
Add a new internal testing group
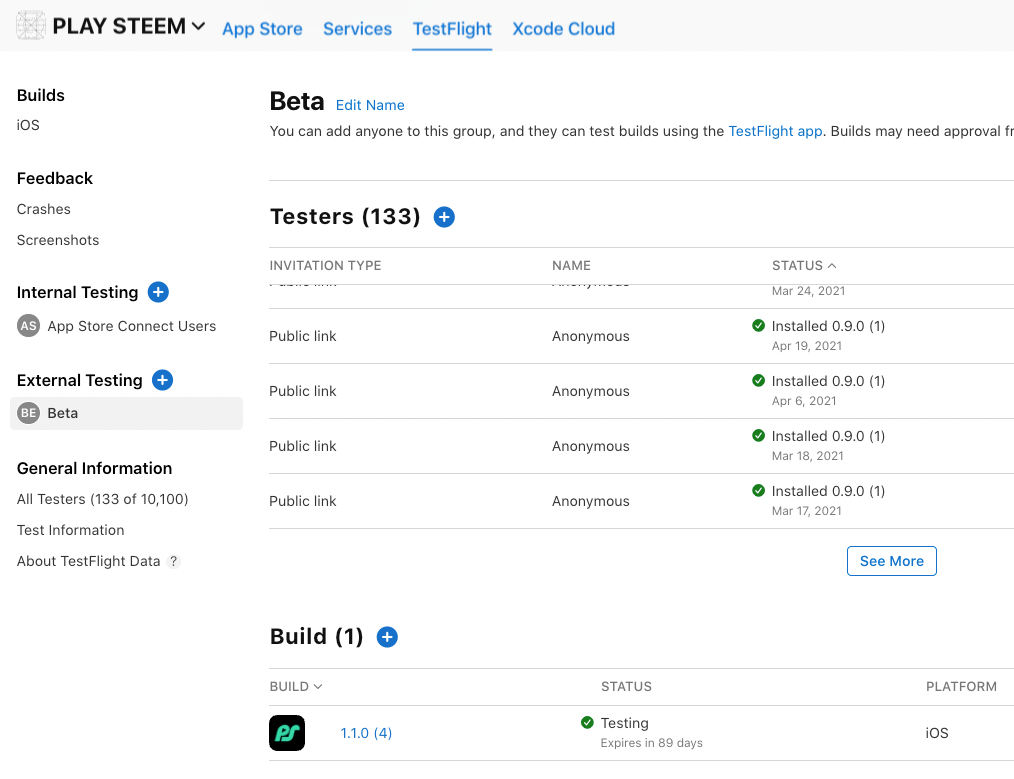(x=158, y=292)
